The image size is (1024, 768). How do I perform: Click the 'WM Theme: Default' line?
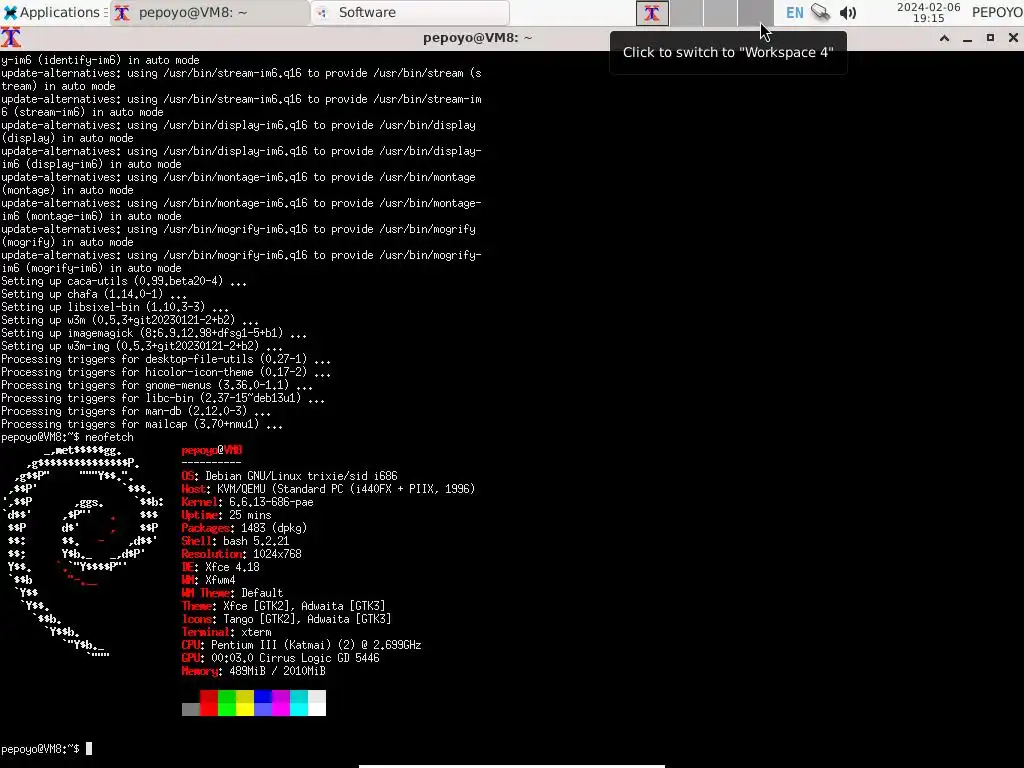coord(232,593)
